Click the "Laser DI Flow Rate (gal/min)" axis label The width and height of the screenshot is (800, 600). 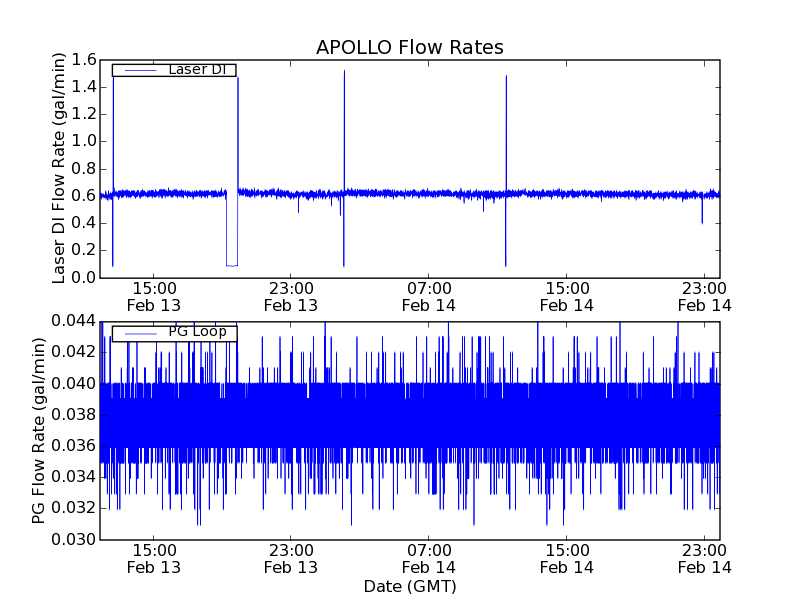tap(59, 168)
